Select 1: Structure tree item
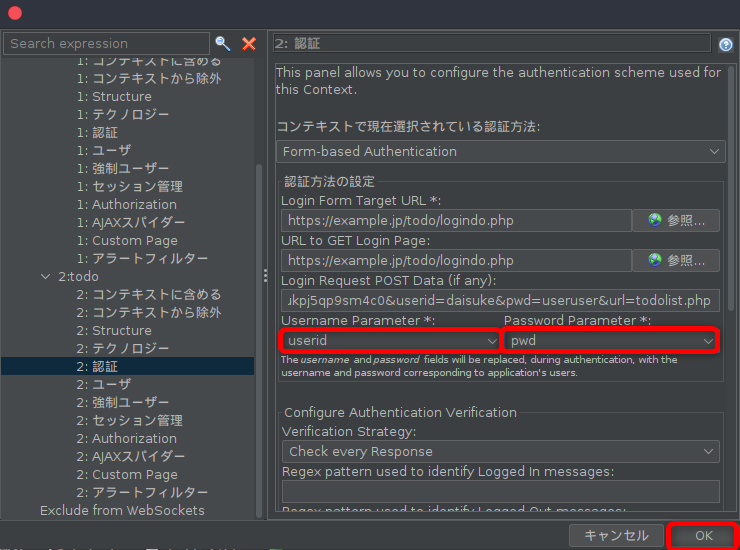740x550 pixels. [x=114, y=96]
